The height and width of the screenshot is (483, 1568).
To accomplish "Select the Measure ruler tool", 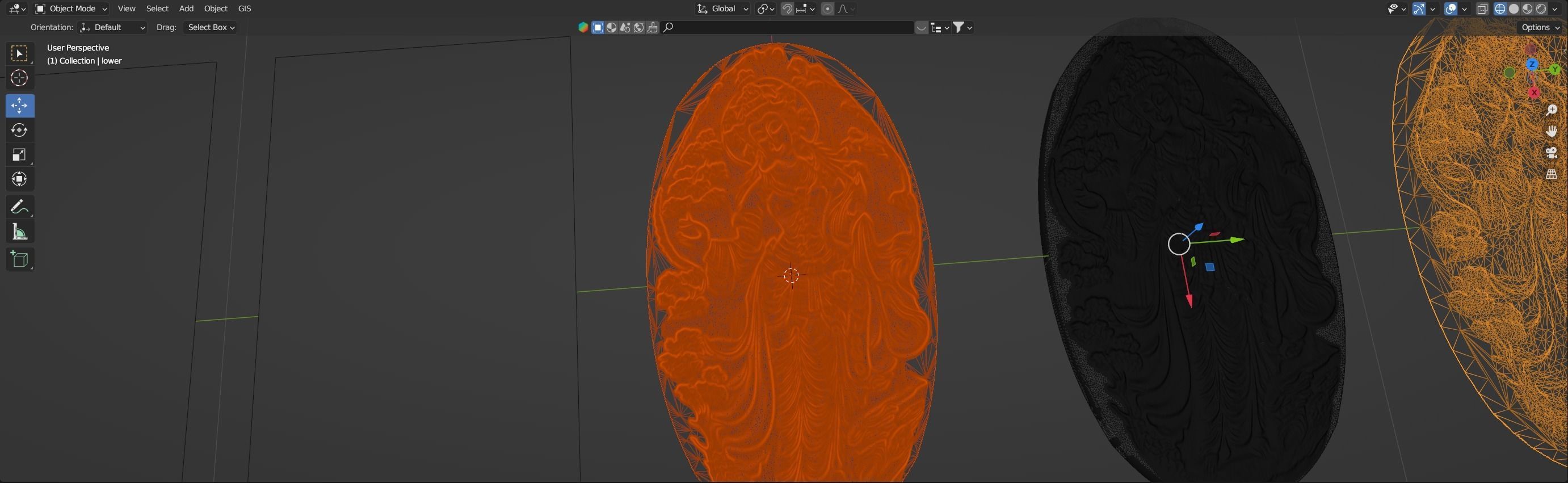I will click(x=19, y=232).
